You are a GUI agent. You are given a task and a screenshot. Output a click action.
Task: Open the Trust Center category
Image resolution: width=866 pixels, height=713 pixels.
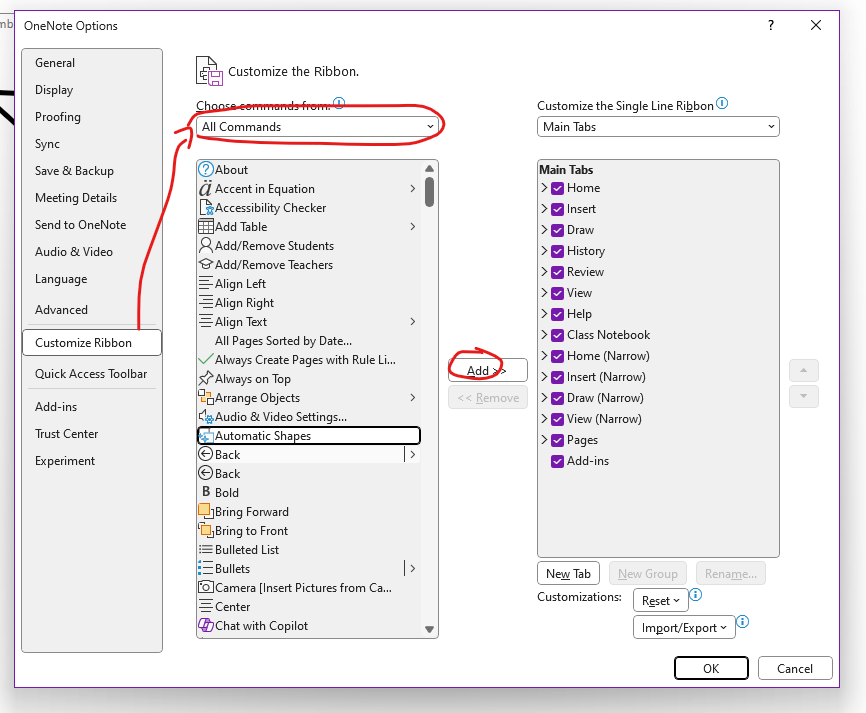click(92, 434)
